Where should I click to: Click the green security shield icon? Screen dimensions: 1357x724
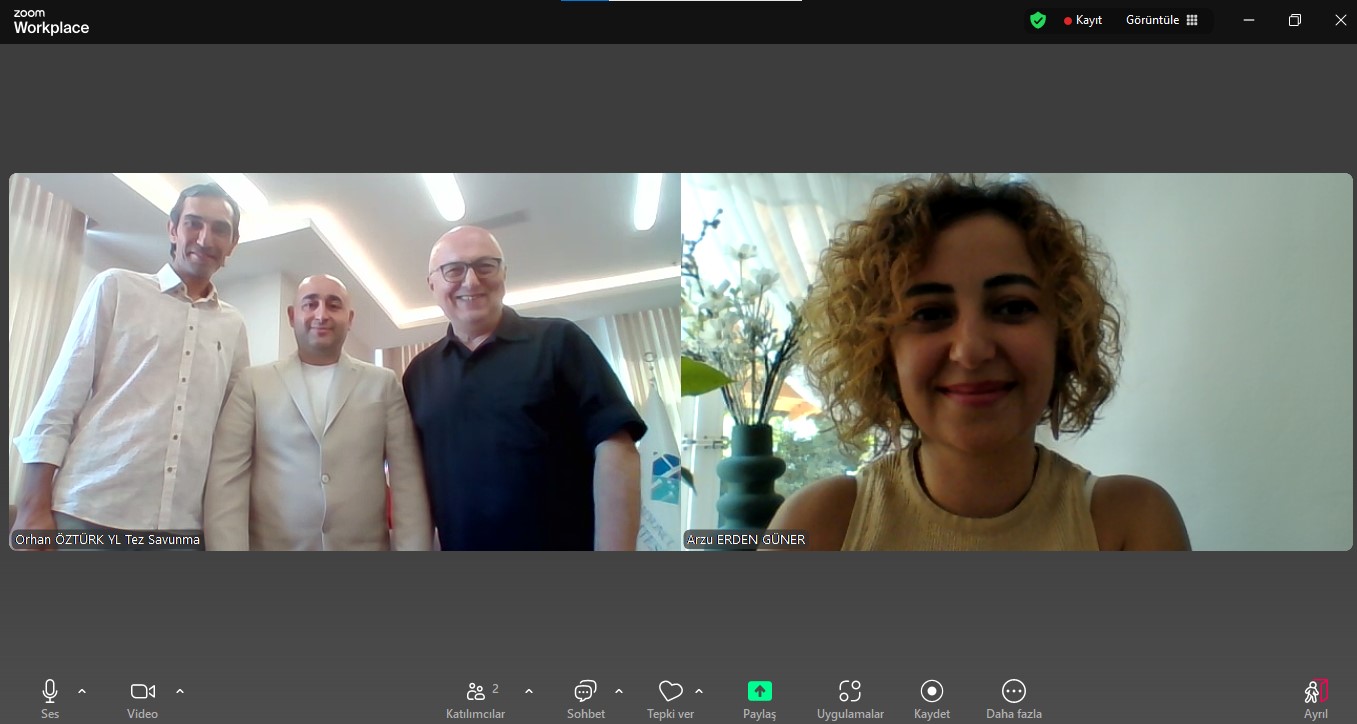pos(1038,20)
